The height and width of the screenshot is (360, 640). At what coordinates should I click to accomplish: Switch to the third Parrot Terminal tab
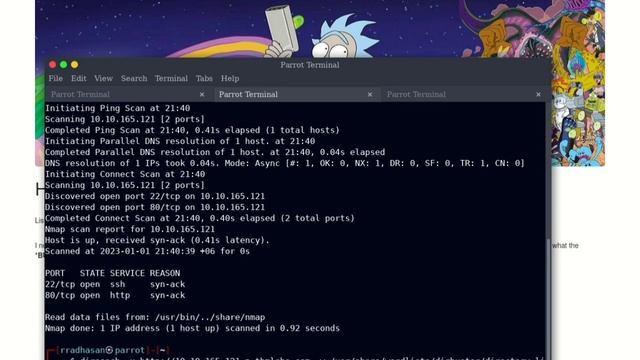[x=465, y=94]
